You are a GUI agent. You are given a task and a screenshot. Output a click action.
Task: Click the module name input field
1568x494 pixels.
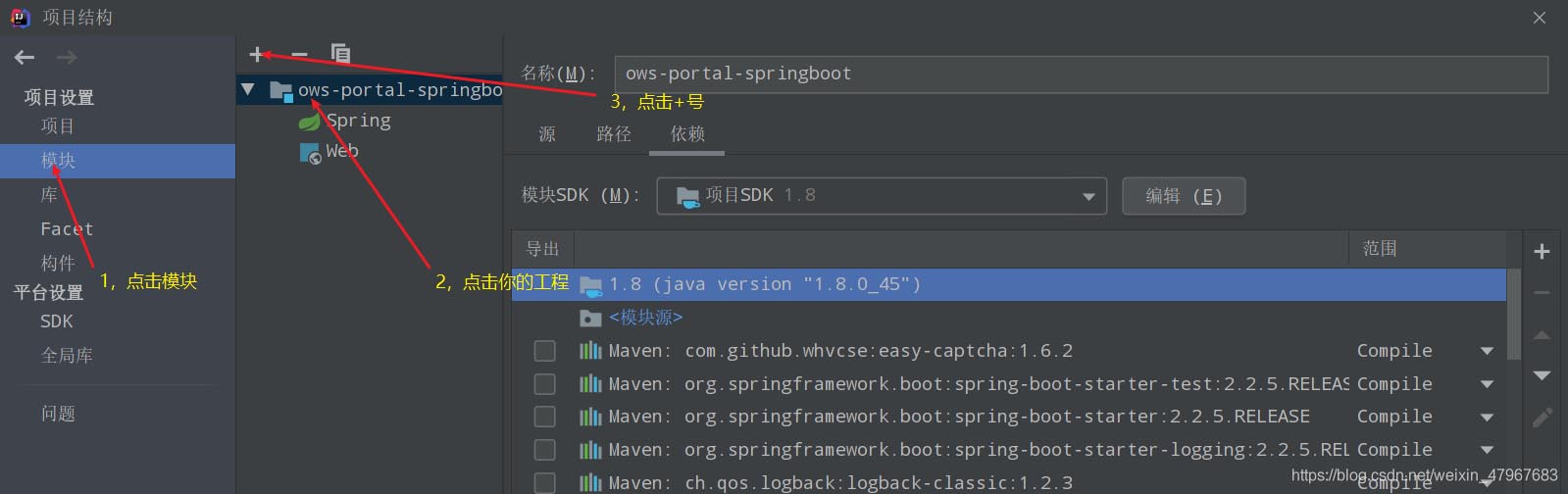point(1080,74)
